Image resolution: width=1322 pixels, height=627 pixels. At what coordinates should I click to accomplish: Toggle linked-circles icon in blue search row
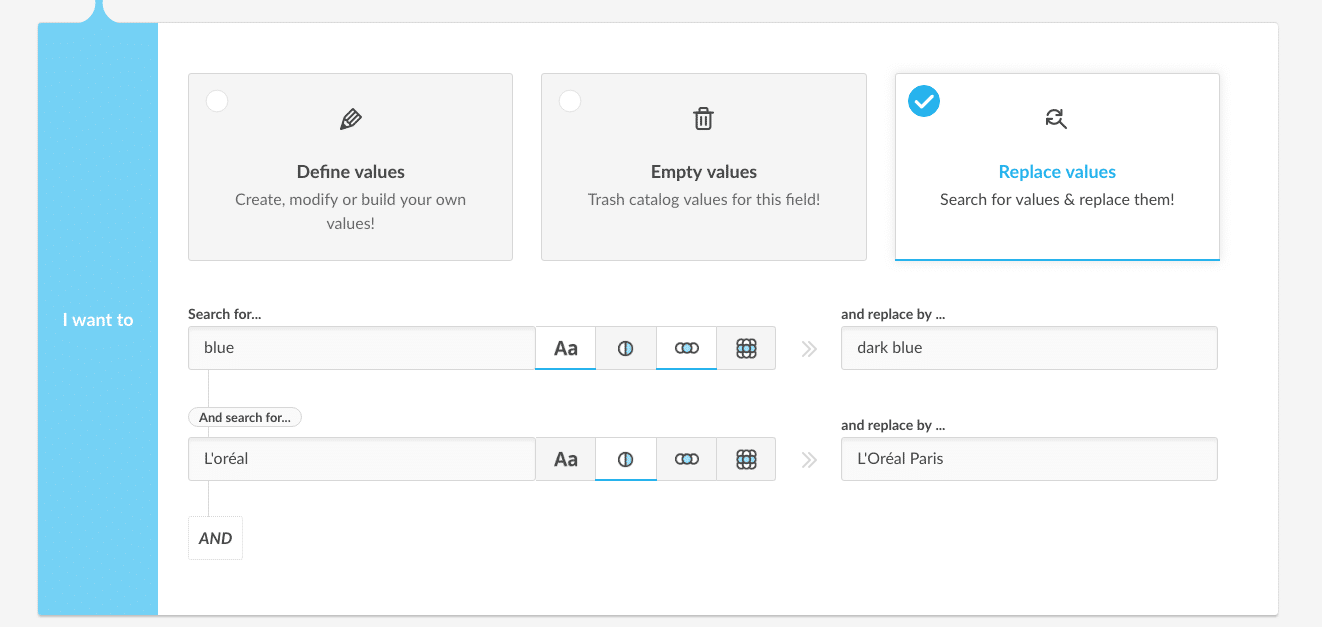pos(686,348)
